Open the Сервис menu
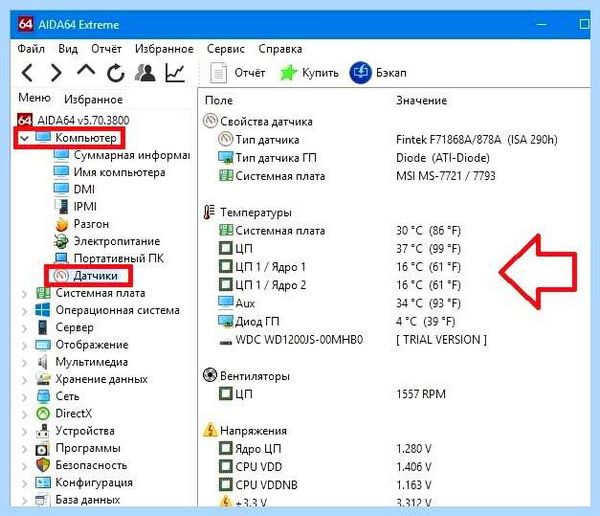This screenshot has width=600, height=516. point(225,49)
